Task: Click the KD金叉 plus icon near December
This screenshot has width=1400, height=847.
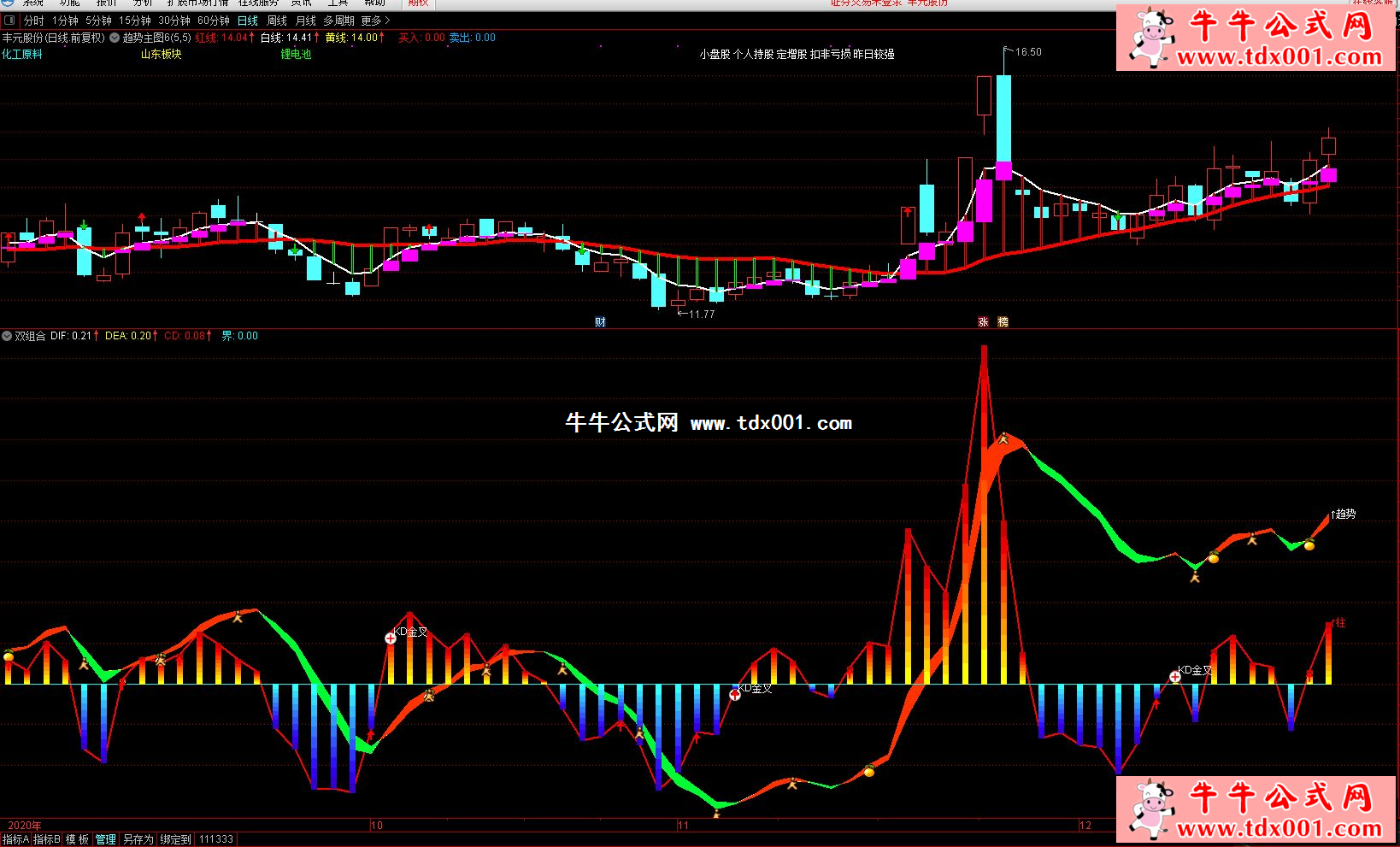Action: 1175,676
